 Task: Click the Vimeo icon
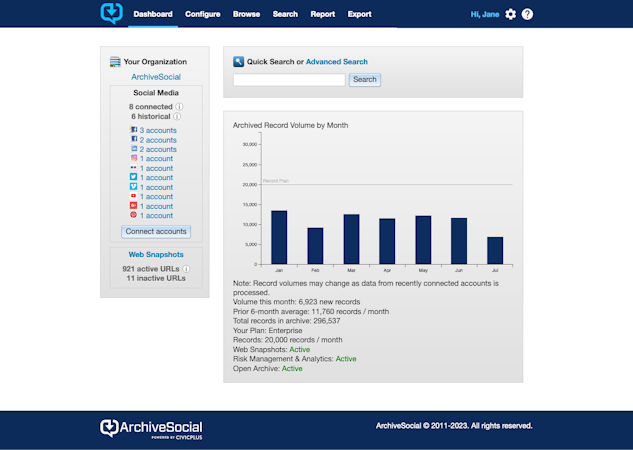[x=133, y=186]
